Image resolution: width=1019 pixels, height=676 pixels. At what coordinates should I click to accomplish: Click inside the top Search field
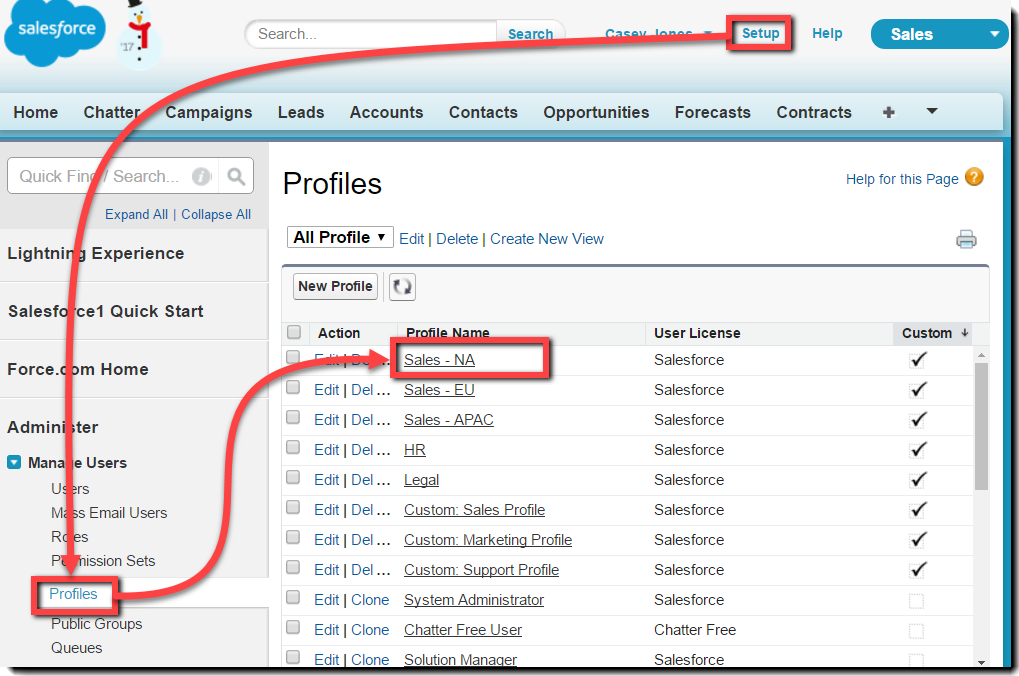(370, 33)
